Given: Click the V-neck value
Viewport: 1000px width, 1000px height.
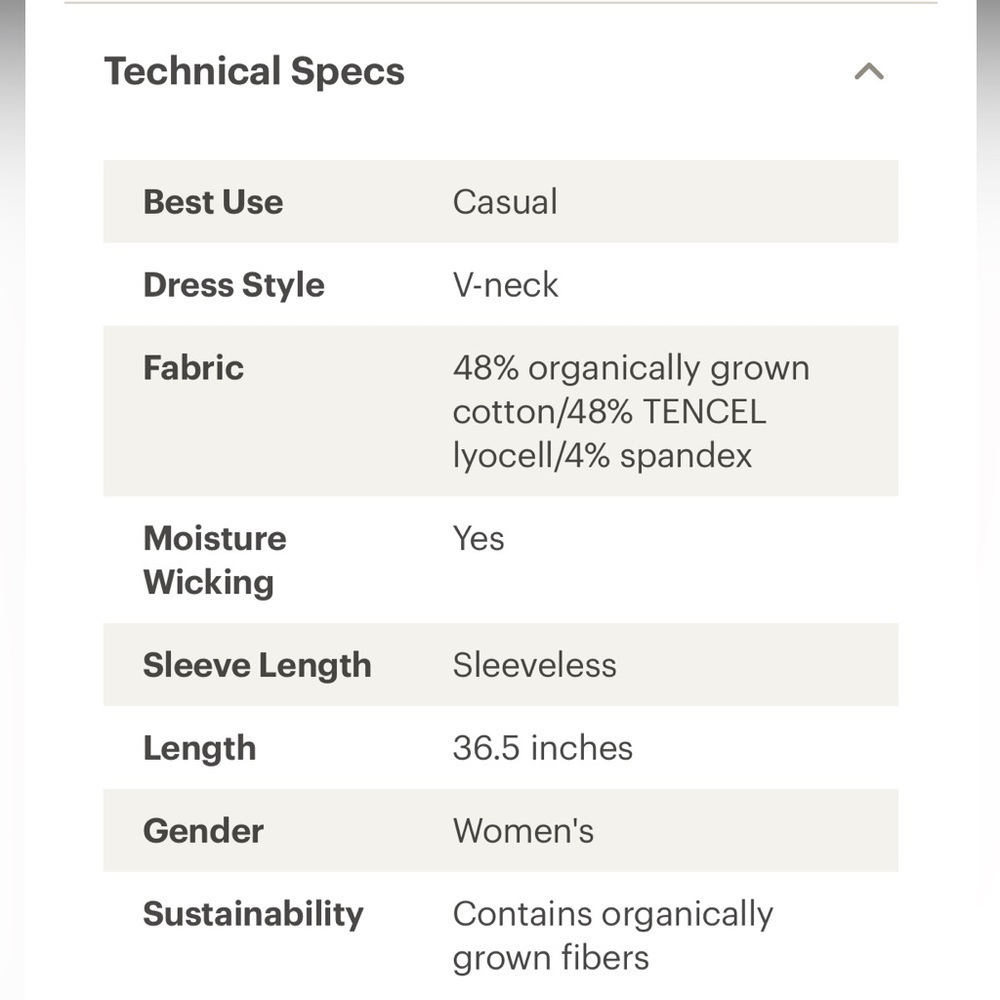Looking at the screenshot, I should [x=505, y=284].
